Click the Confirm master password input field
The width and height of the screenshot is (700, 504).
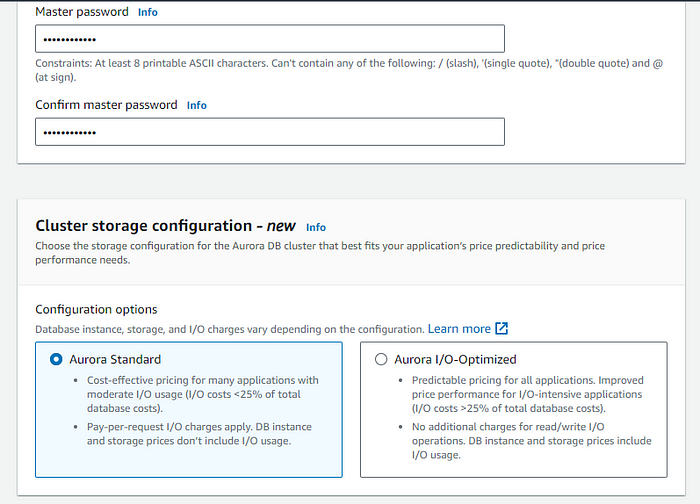pyautogui.click(x=270, y=132)
